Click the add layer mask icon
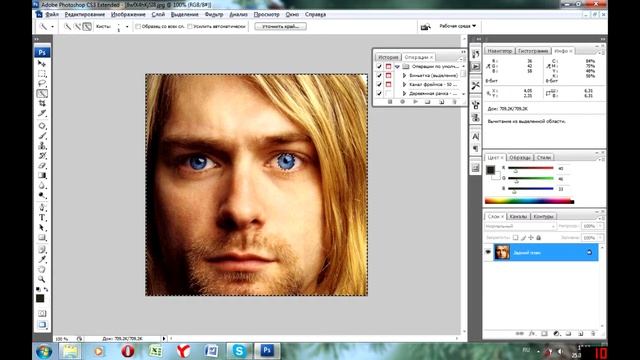The height and width of the screenshot is (360, 640). (x=544, y=333)
